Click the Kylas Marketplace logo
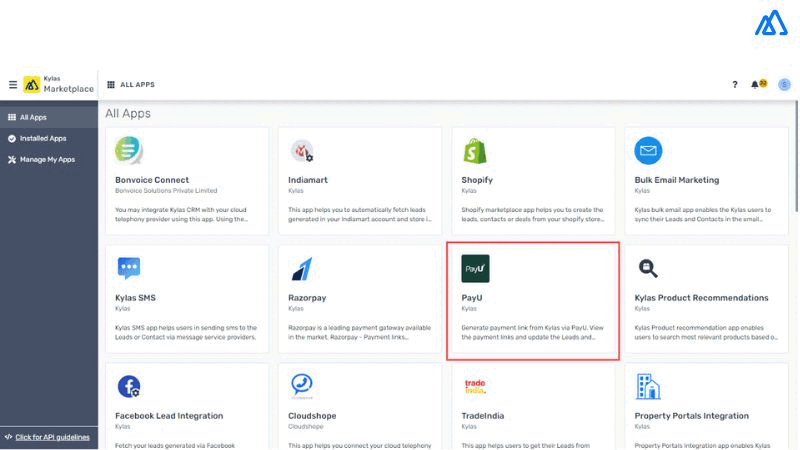800x450 pixels. (59, 85)
